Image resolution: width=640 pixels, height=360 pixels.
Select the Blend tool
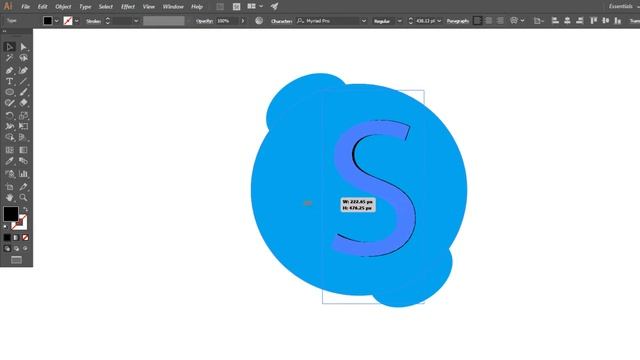23,161
